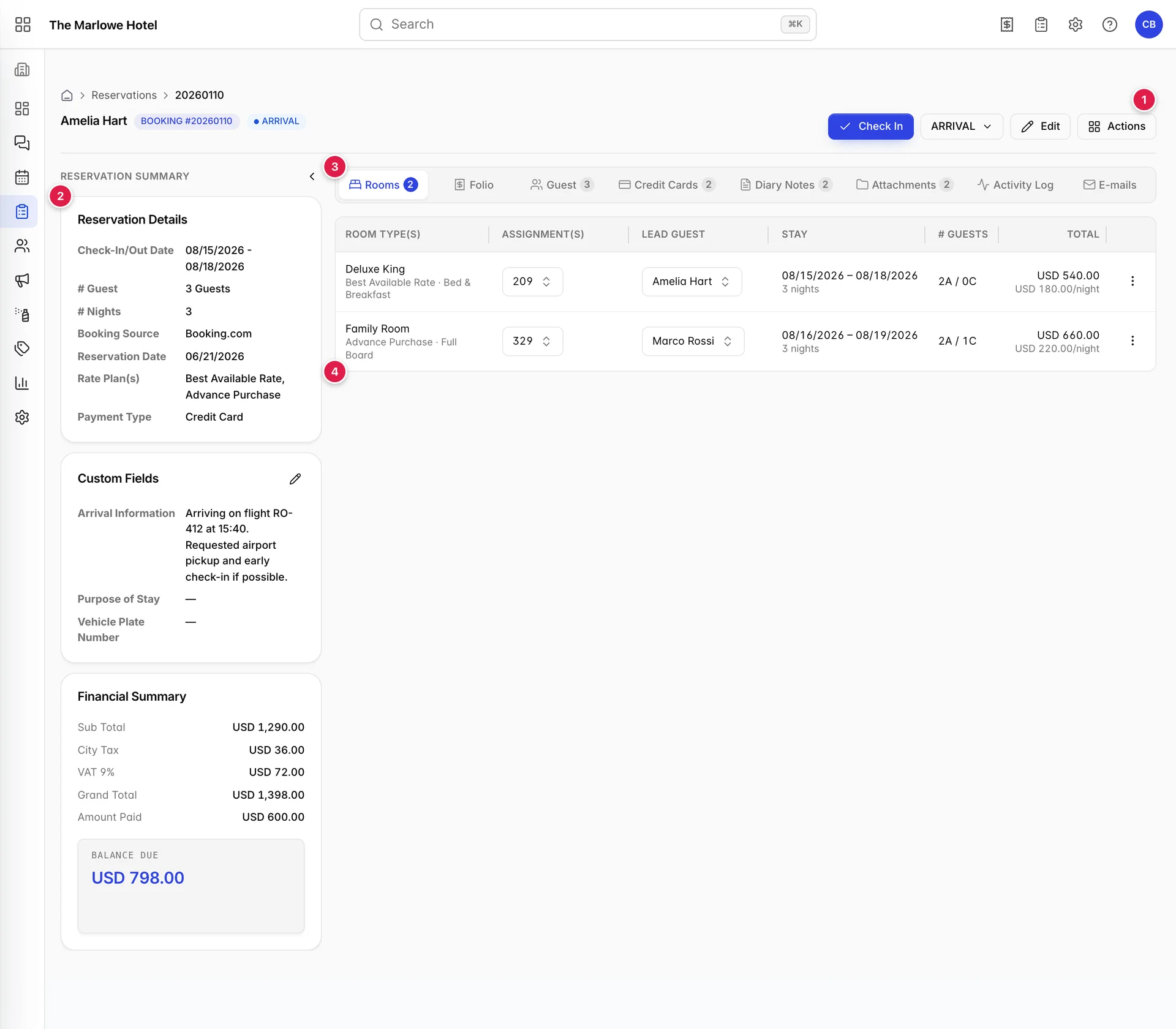Open the reports bar chart sidebar icon
1176x1029 pixels.
tap(22, 383)
